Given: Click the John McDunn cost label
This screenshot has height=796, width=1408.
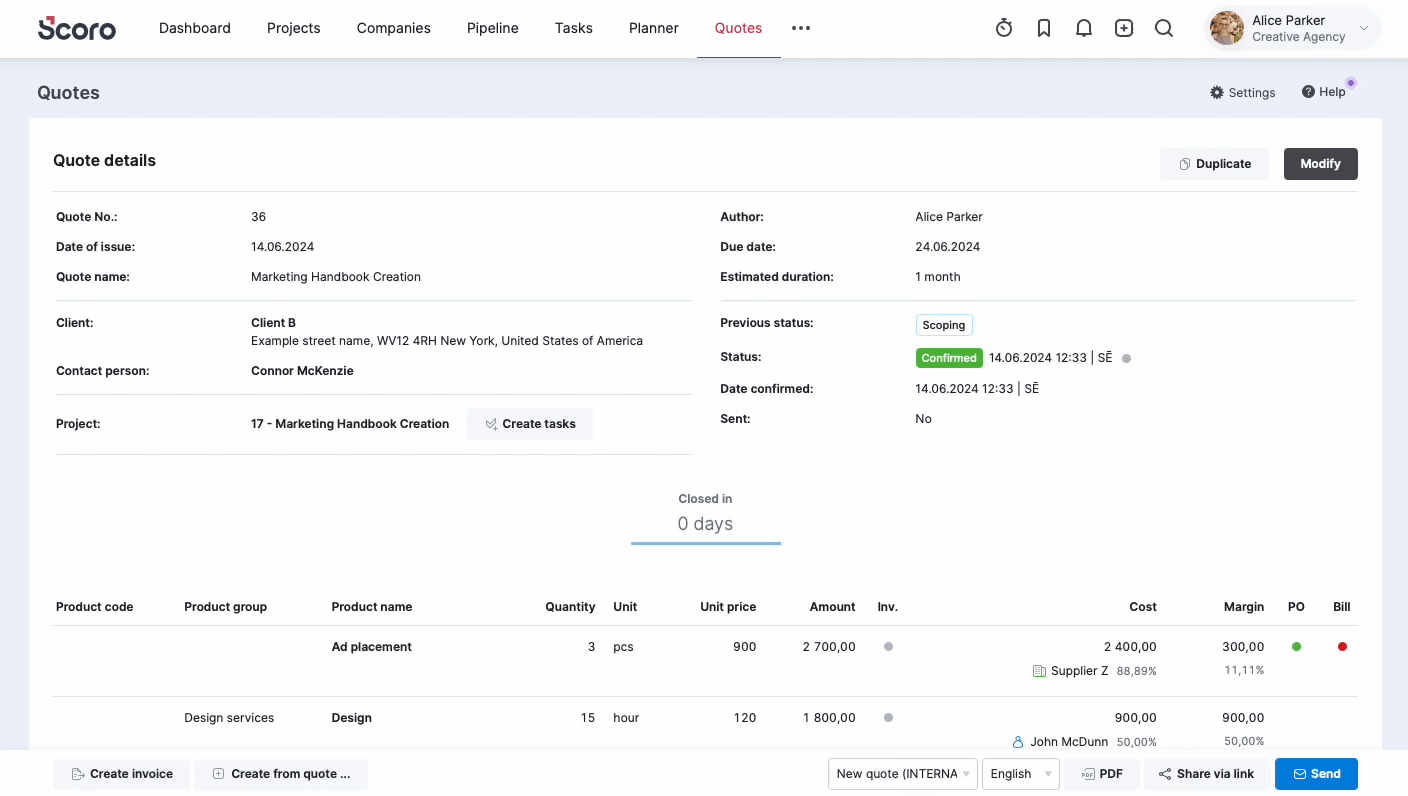Looking at the screenshot, I should click(x=1069, y=742).
